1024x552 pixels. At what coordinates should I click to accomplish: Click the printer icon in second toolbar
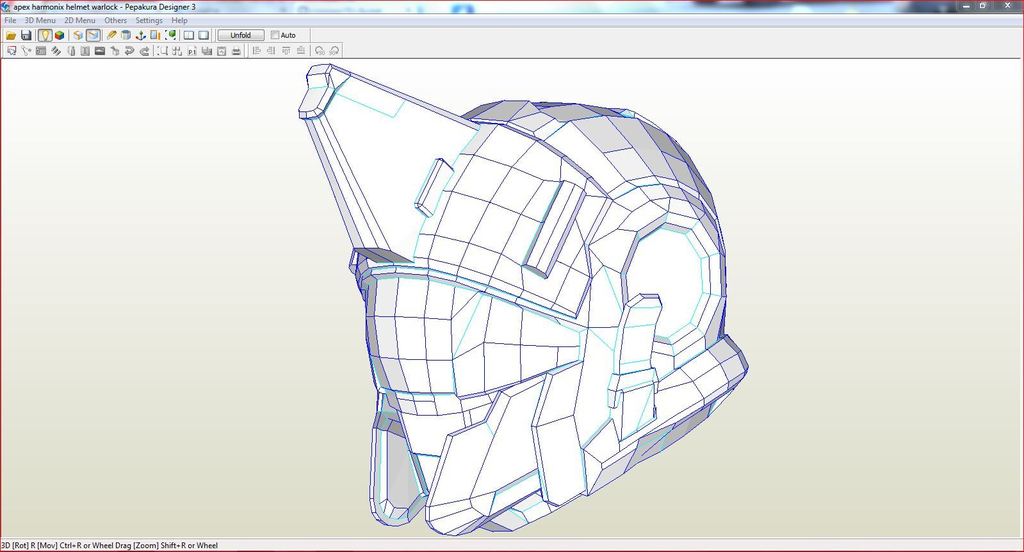tap(236, 50)
